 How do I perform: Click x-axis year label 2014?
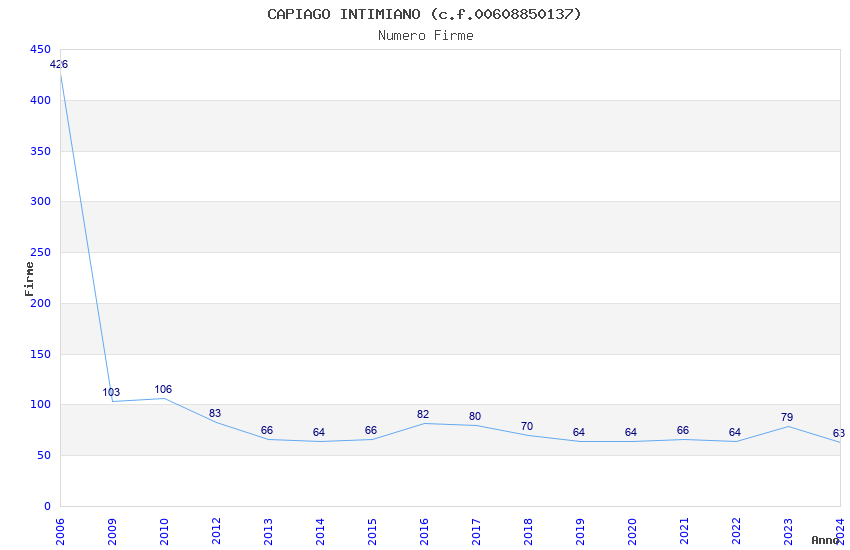[x=320, y=532]
